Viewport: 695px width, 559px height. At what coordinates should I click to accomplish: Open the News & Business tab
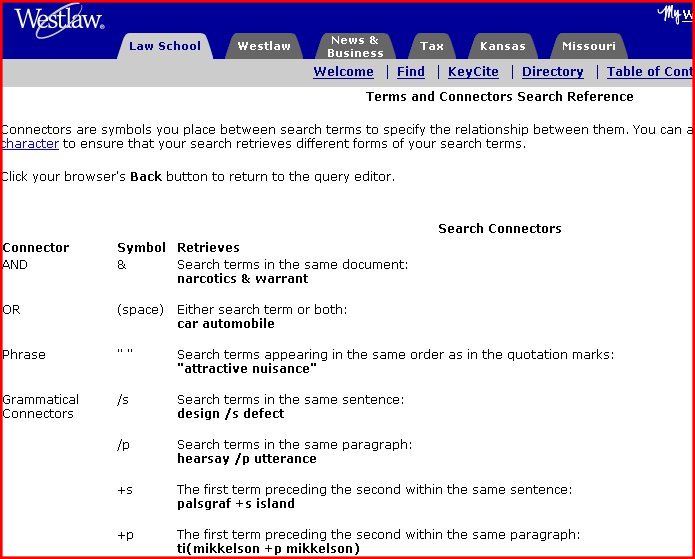355,46
